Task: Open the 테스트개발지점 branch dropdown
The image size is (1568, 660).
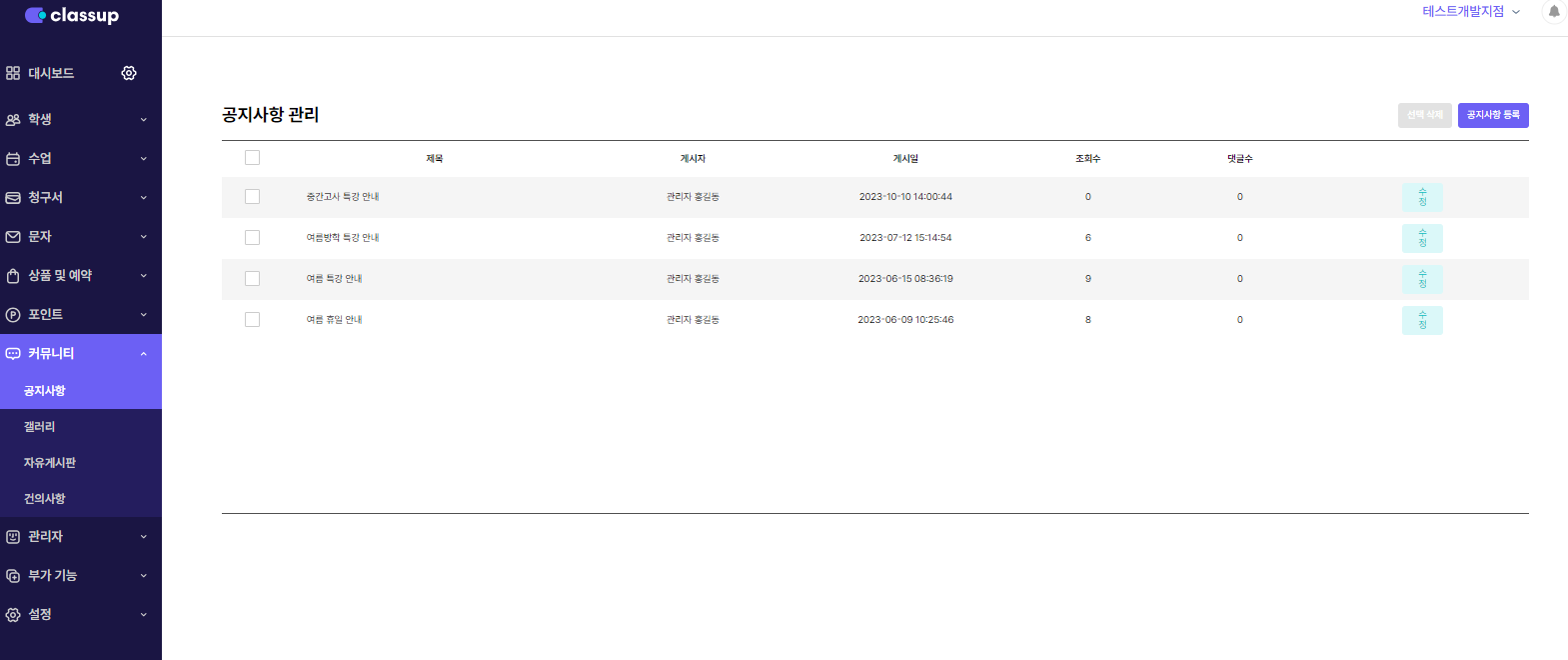Action: 1471,12
